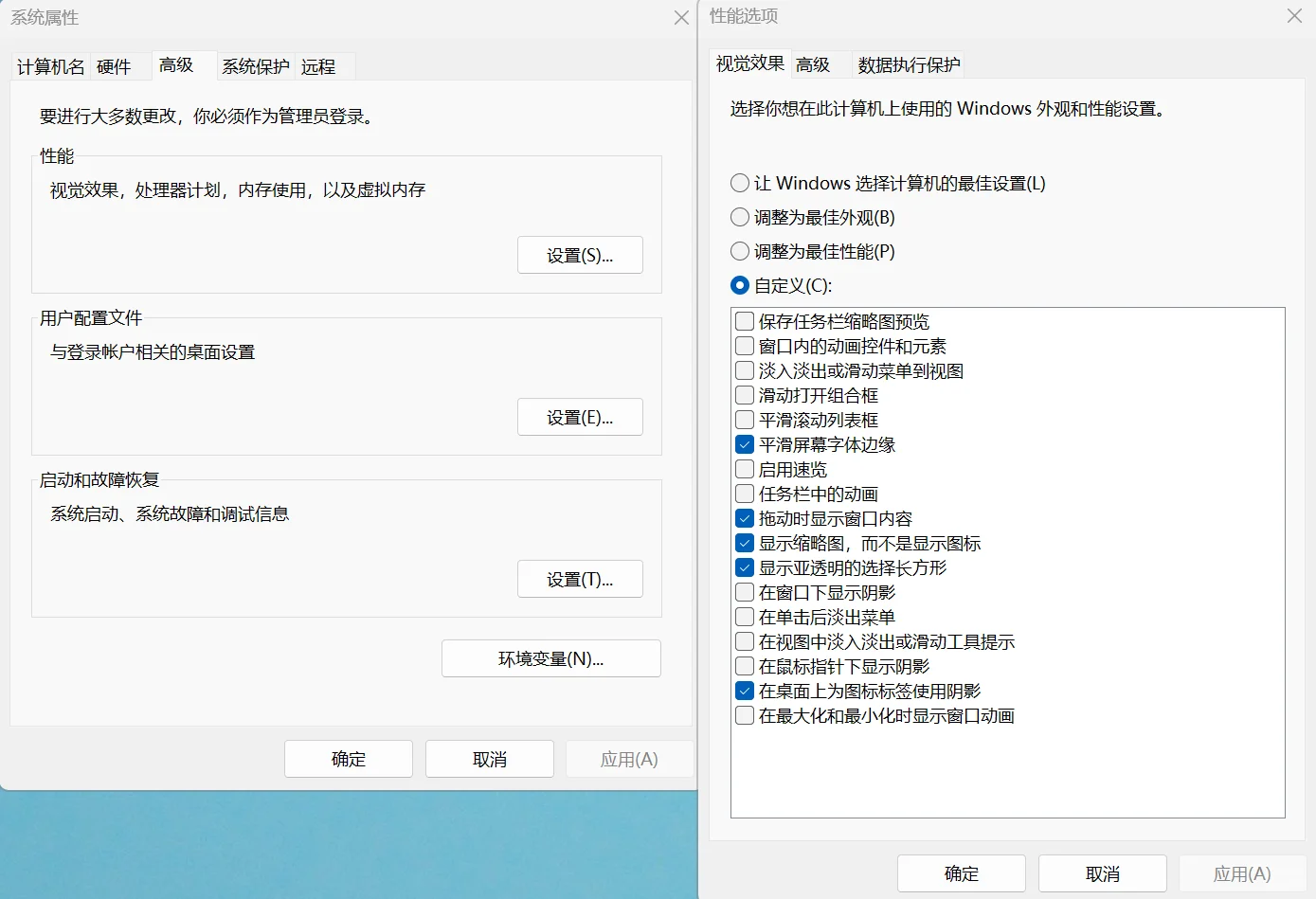This screenshot has width=1316, height=899.
Task: Enable 启用速览 visual effect
Action: pos(745,469)
